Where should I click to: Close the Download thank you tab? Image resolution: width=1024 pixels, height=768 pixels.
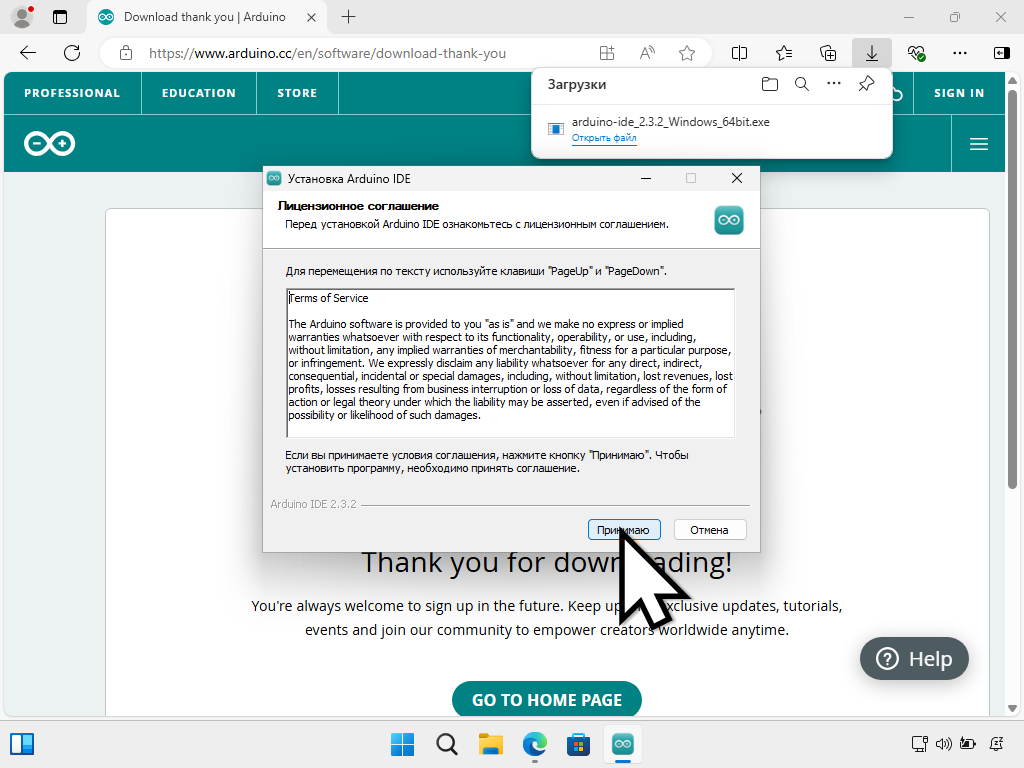pyautogui.click(x=312, y=18)
